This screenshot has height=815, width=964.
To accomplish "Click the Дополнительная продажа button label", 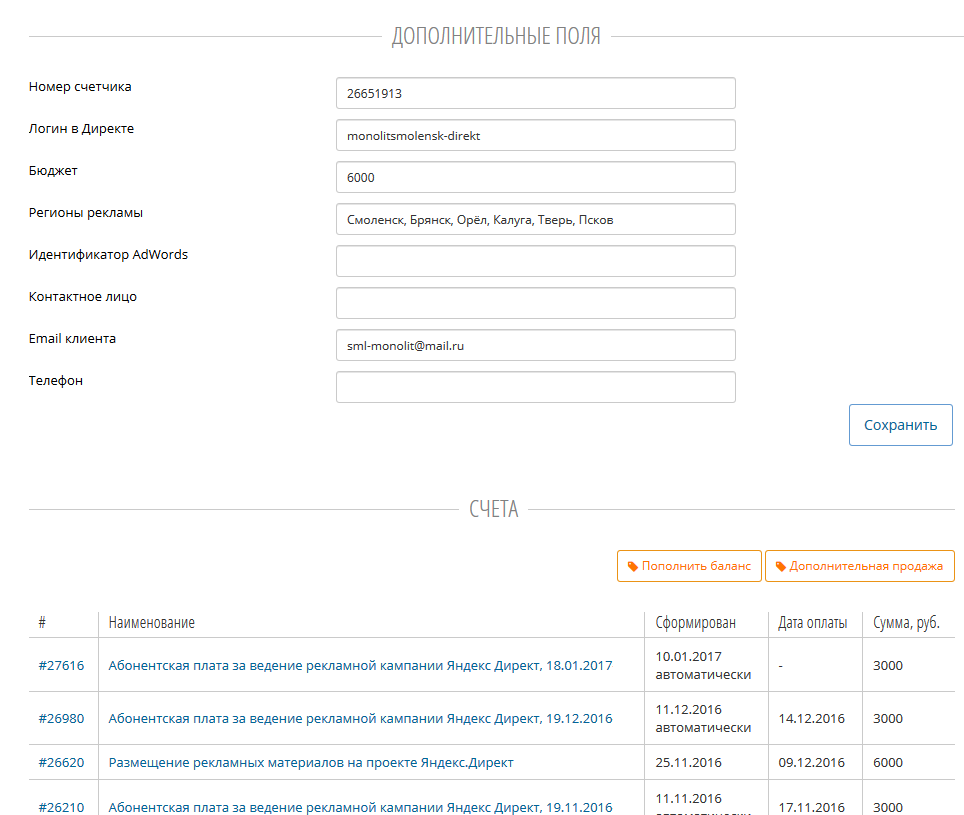I will click(866, 566).
